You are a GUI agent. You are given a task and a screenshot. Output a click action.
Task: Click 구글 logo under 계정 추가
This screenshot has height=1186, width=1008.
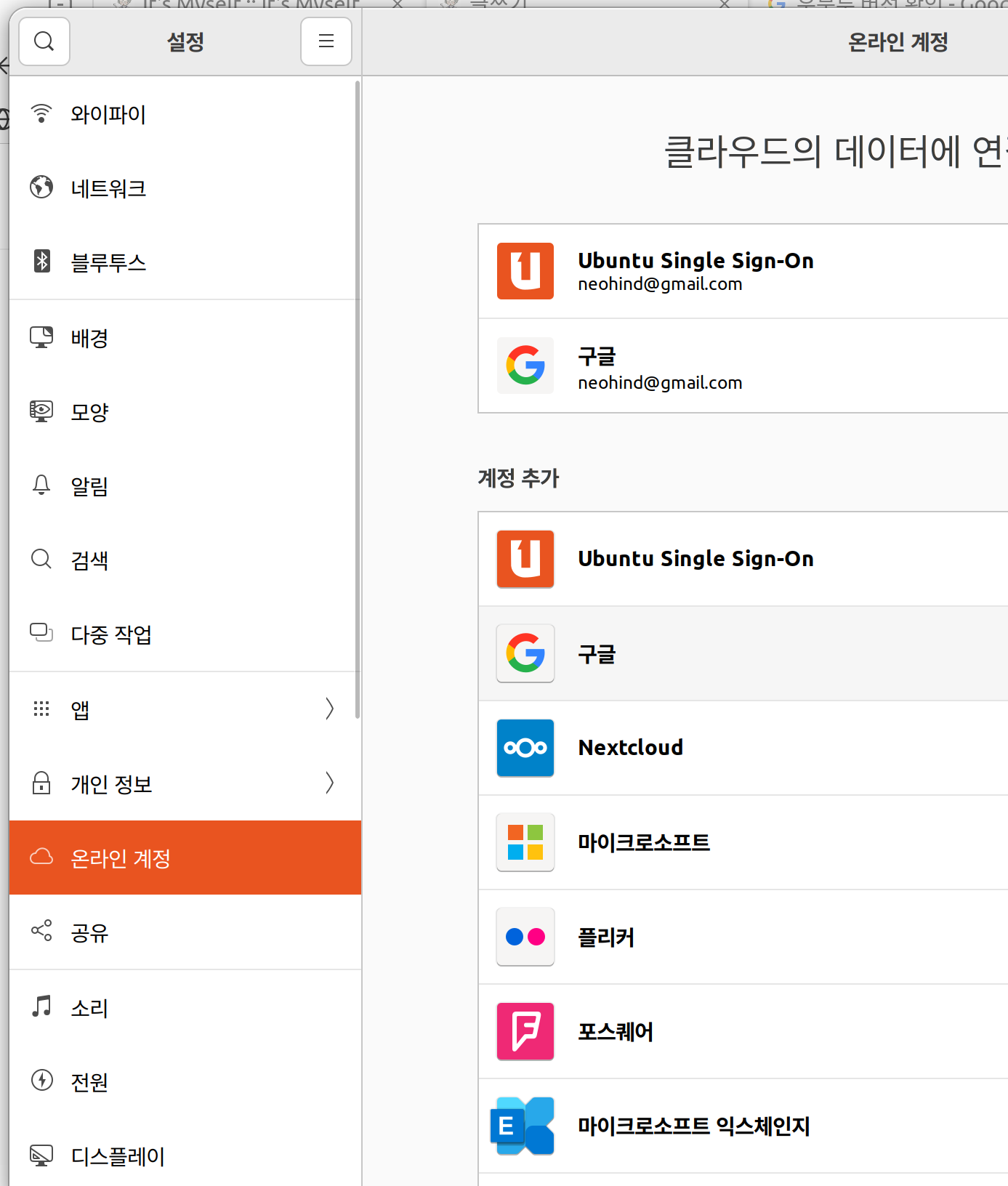(525, 653)
